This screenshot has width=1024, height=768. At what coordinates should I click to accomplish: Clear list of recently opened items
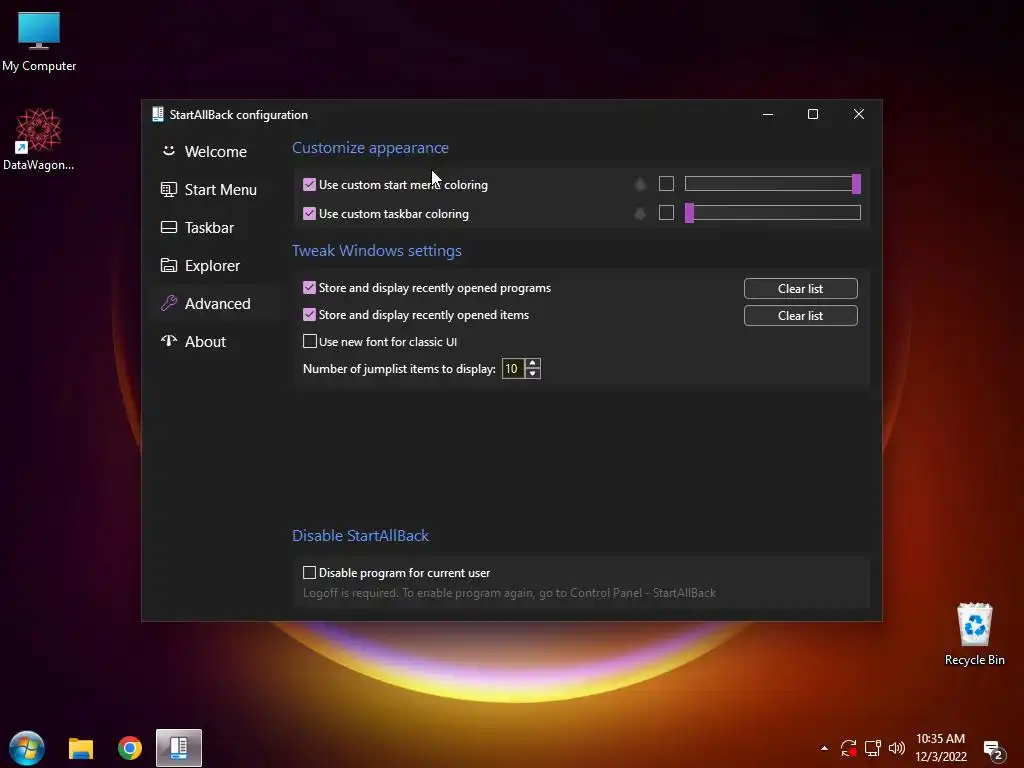click(801, 315)
